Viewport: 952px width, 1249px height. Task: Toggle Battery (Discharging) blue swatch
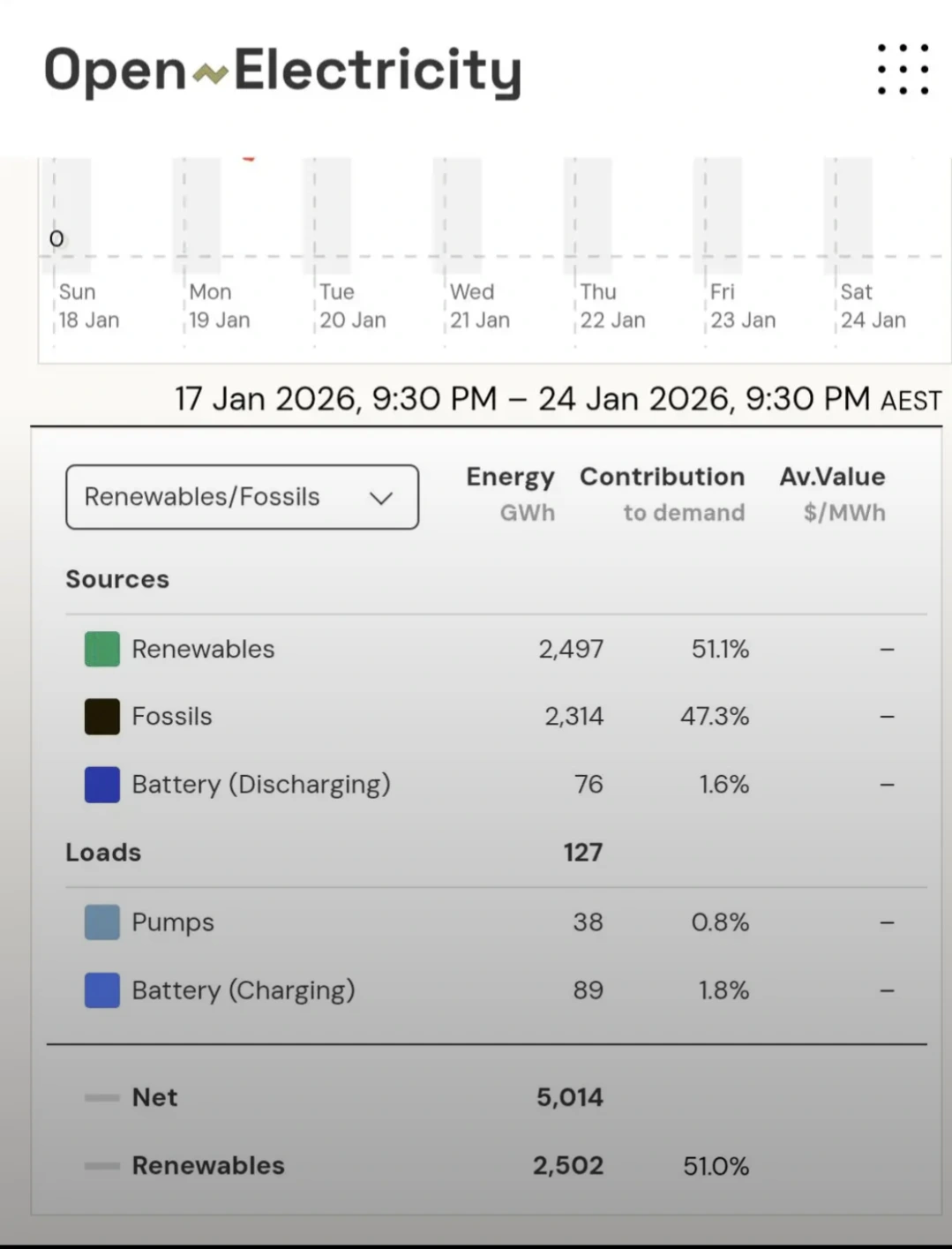point(102,785)
